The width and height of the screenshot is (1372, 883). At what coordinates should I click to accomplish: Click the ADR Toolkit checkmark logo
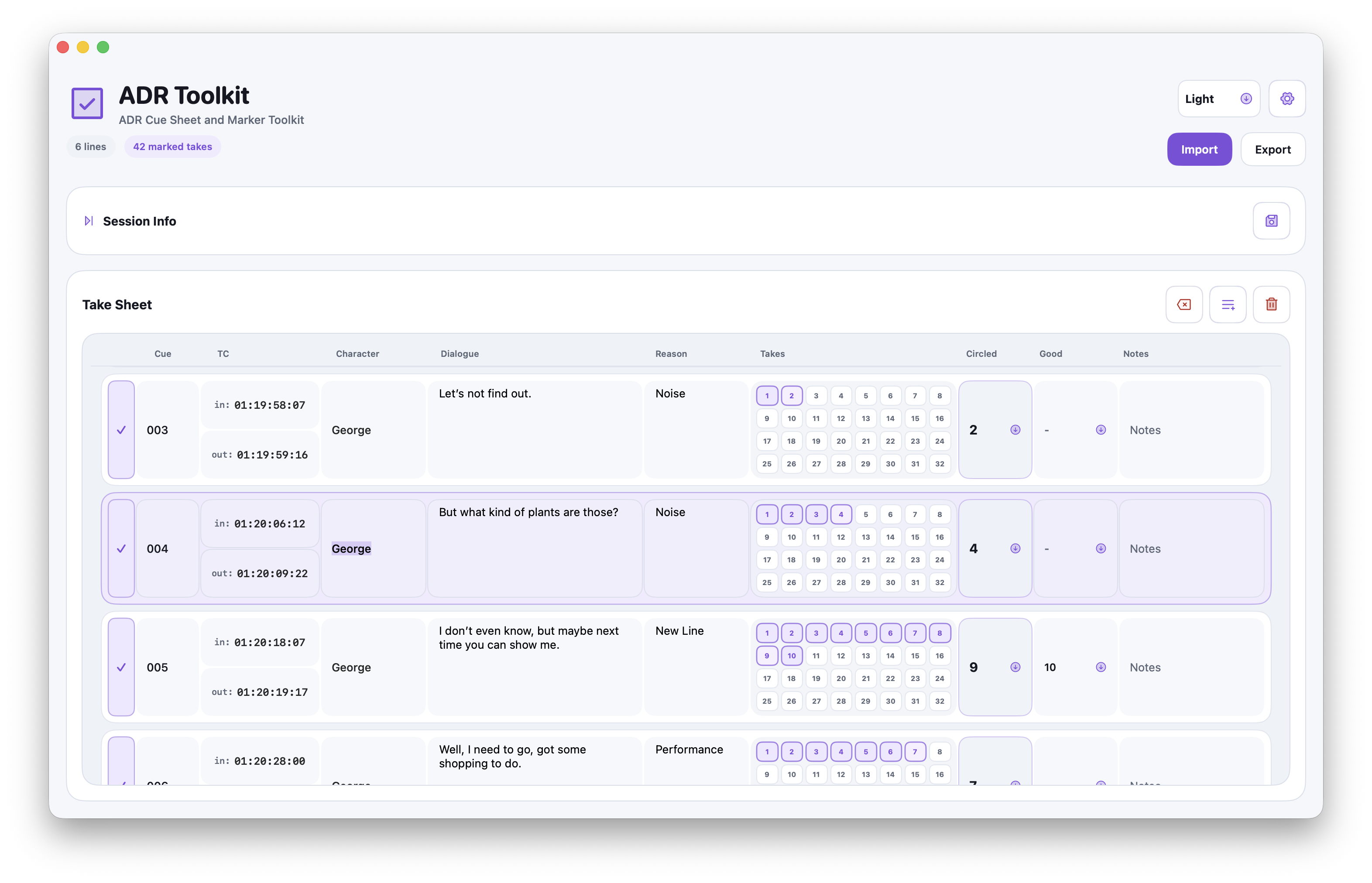point(86,103)
